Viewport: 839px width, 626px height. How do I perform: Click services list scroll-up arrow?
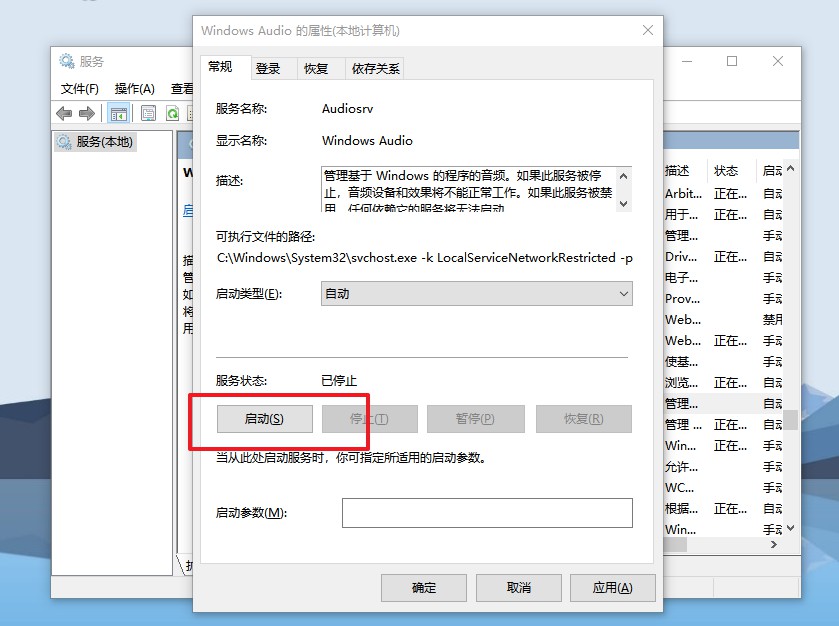[791, 169]
